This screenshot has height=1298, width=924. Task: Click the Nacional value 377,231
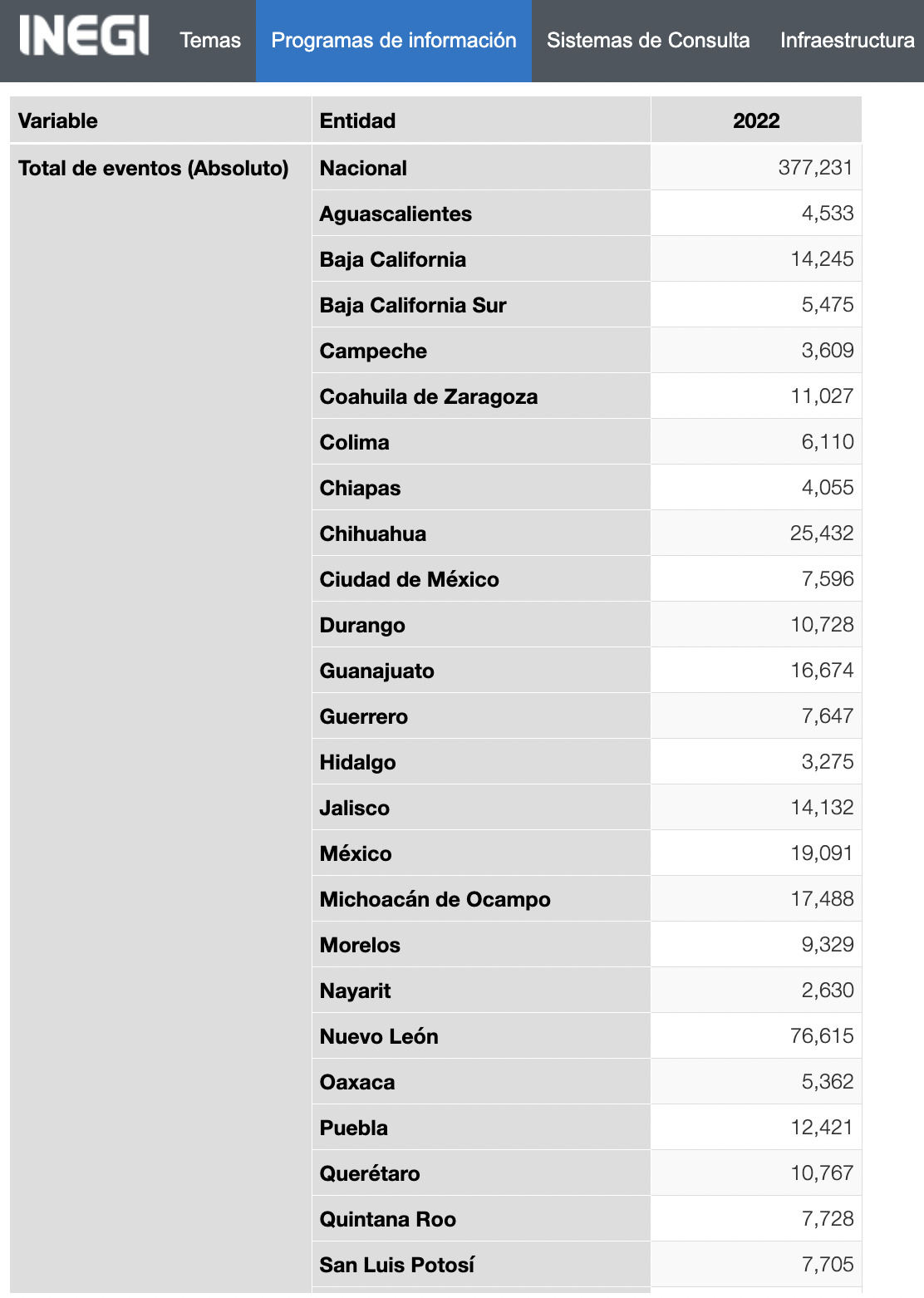(815, 168)
